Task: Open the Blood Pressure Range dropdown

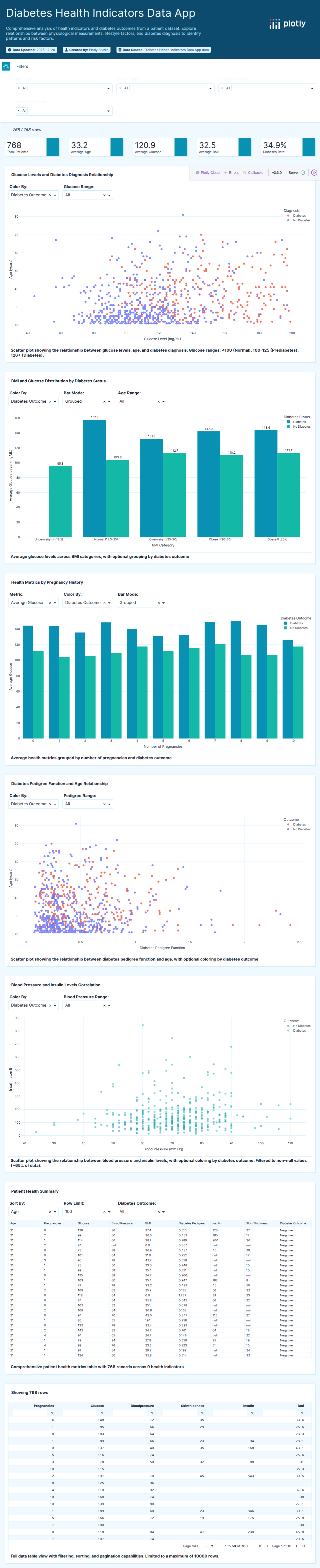Action: click(x=87, y=1005)
